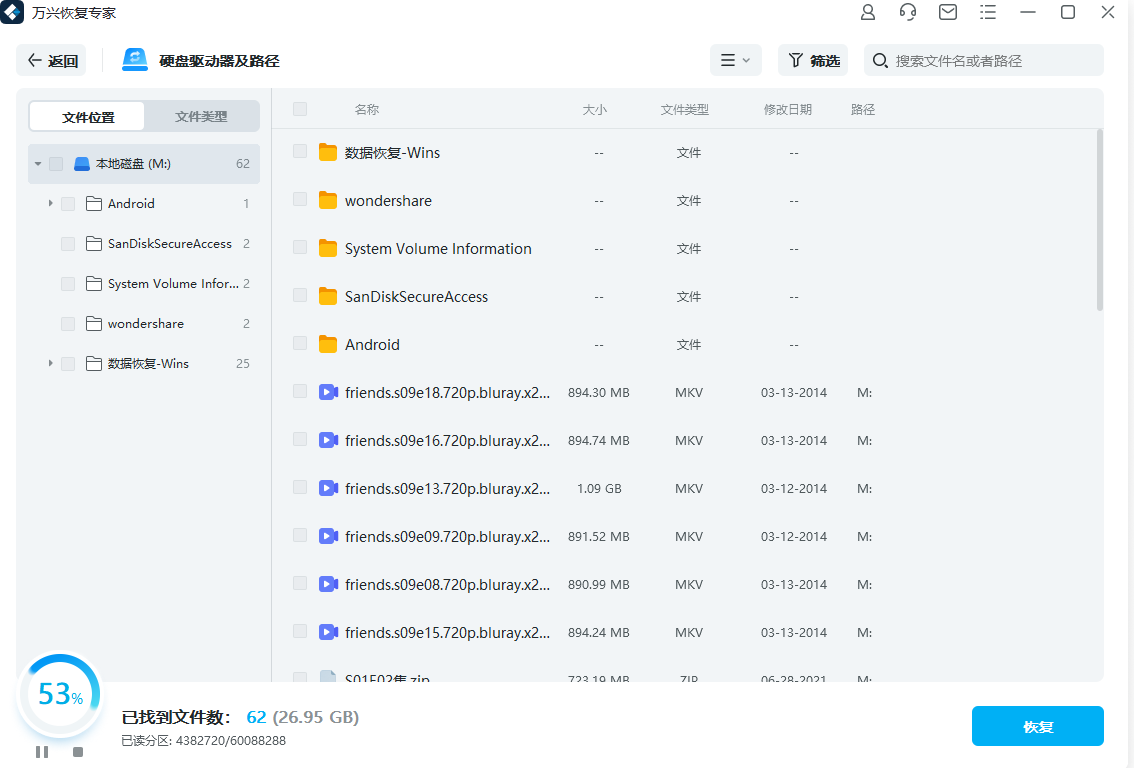This screenshot has width=1134, height=768.
Task: Click the 恢复 recover button
Action: point(1038,726)
